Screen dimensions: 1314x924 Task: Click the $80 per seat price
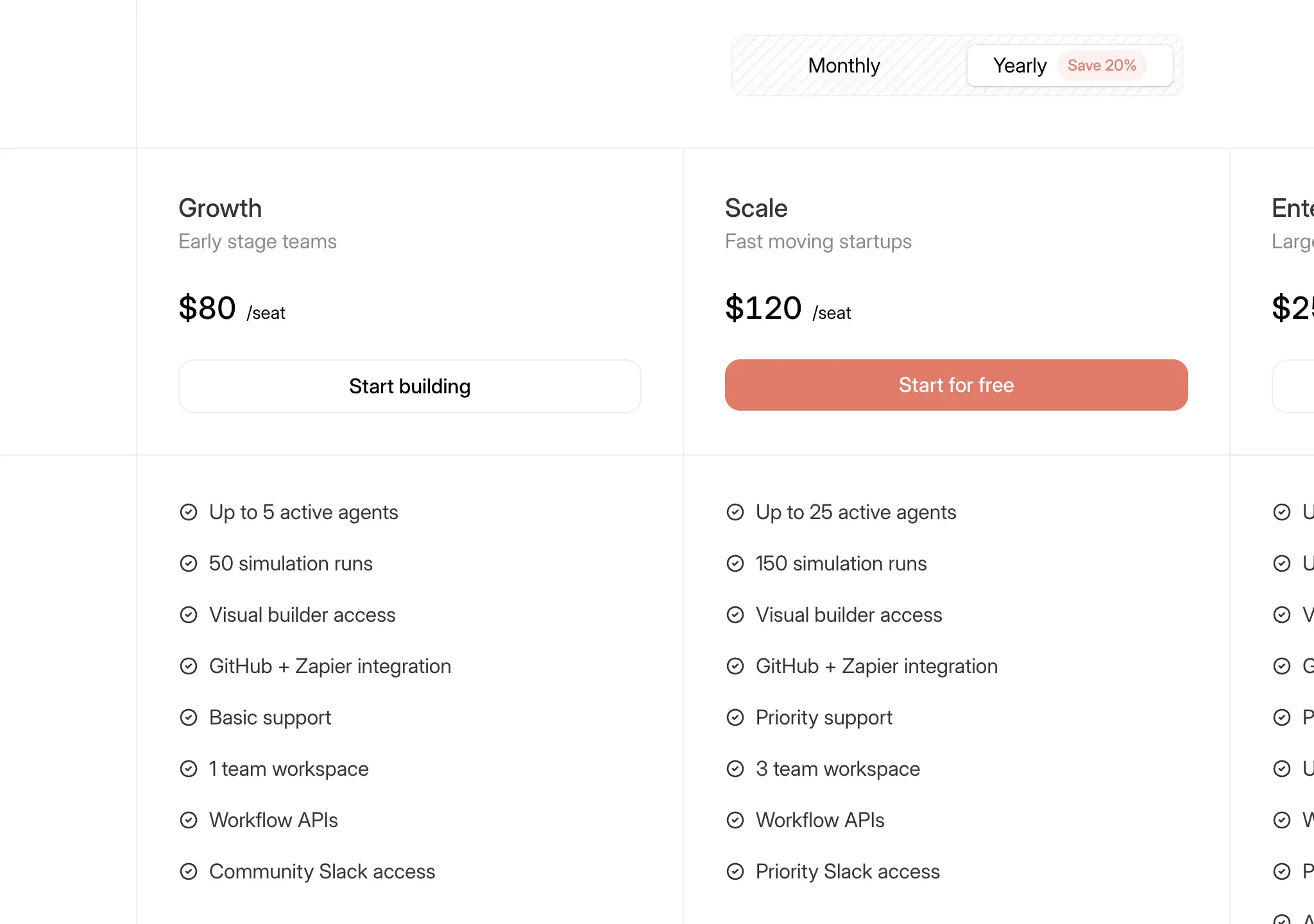coord(232,309)
